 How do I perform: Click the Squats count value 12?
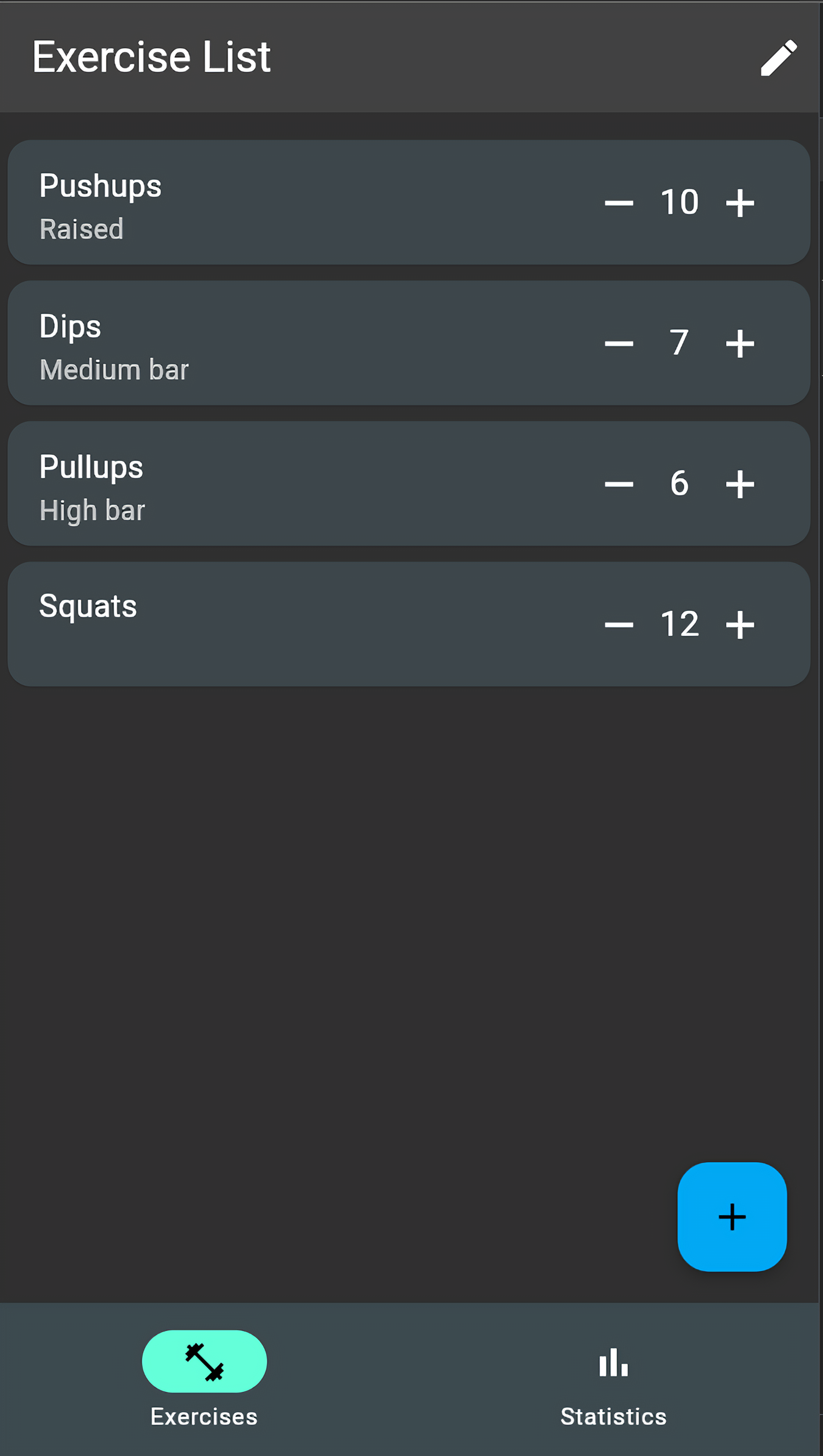(679, 624)
